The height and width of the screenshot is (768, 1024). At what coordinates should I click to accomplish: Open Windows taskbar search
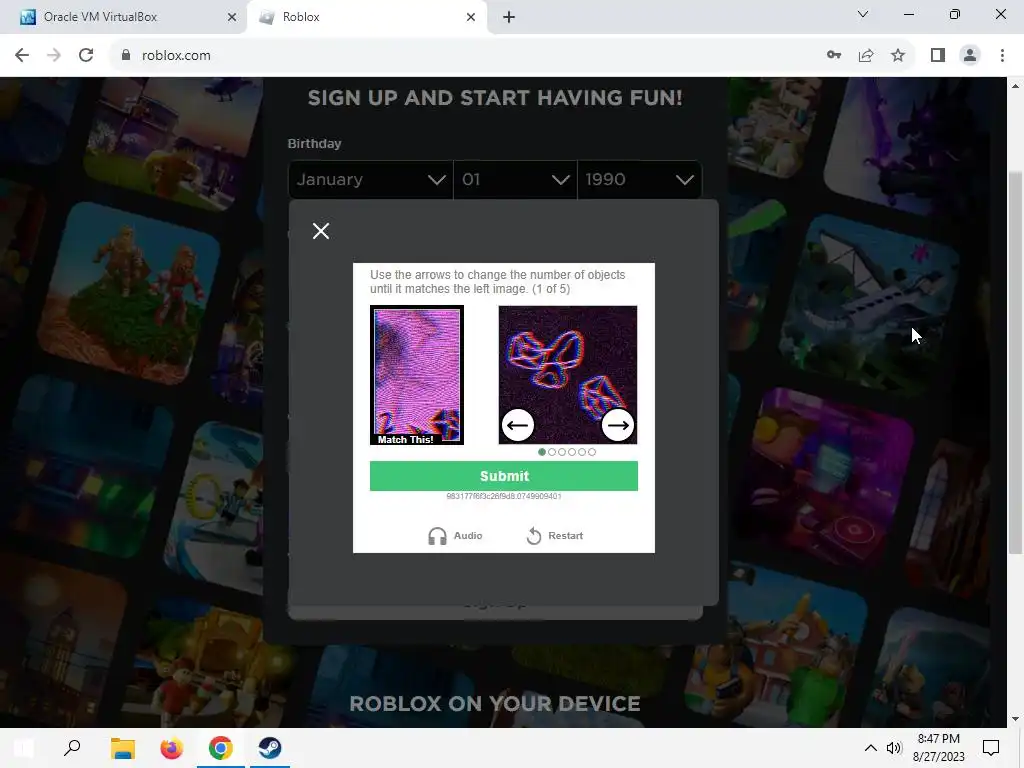[72, 748]
